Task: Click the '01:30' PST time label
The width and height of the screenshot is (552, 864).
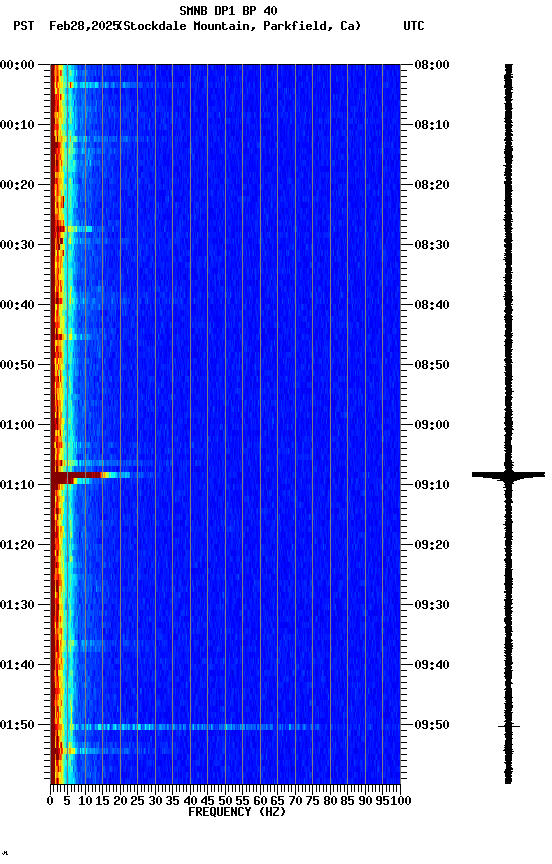Action: tap(17, 606)
